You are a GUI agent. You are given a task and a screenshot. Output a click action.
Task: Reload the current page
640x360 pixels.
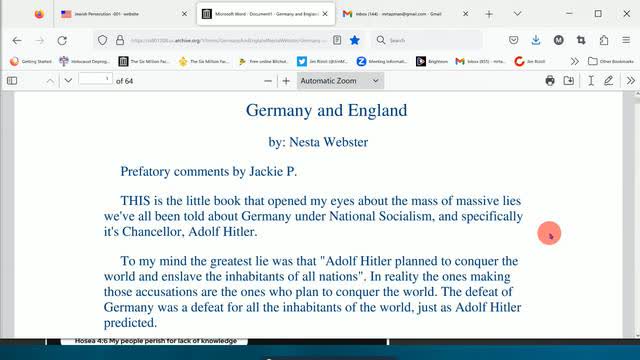coord(62,40)
